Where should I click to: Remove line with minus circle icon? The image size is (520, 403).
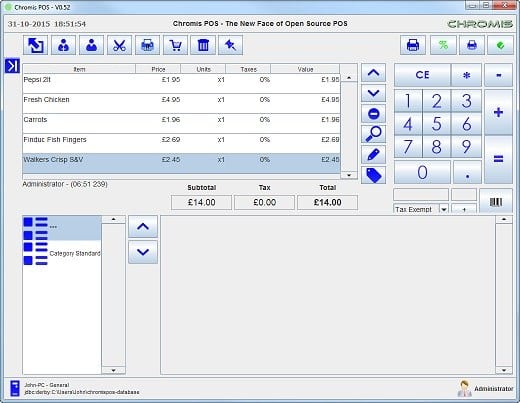[x=373, y=114]
